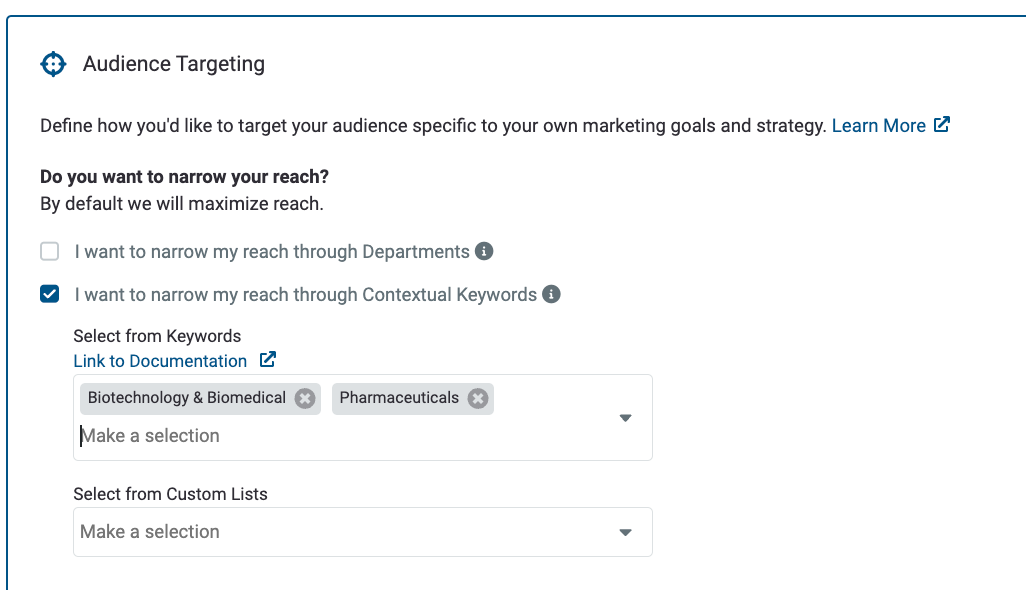Enable narrowing reach through Departments checkbox

[x=50, y=251]
